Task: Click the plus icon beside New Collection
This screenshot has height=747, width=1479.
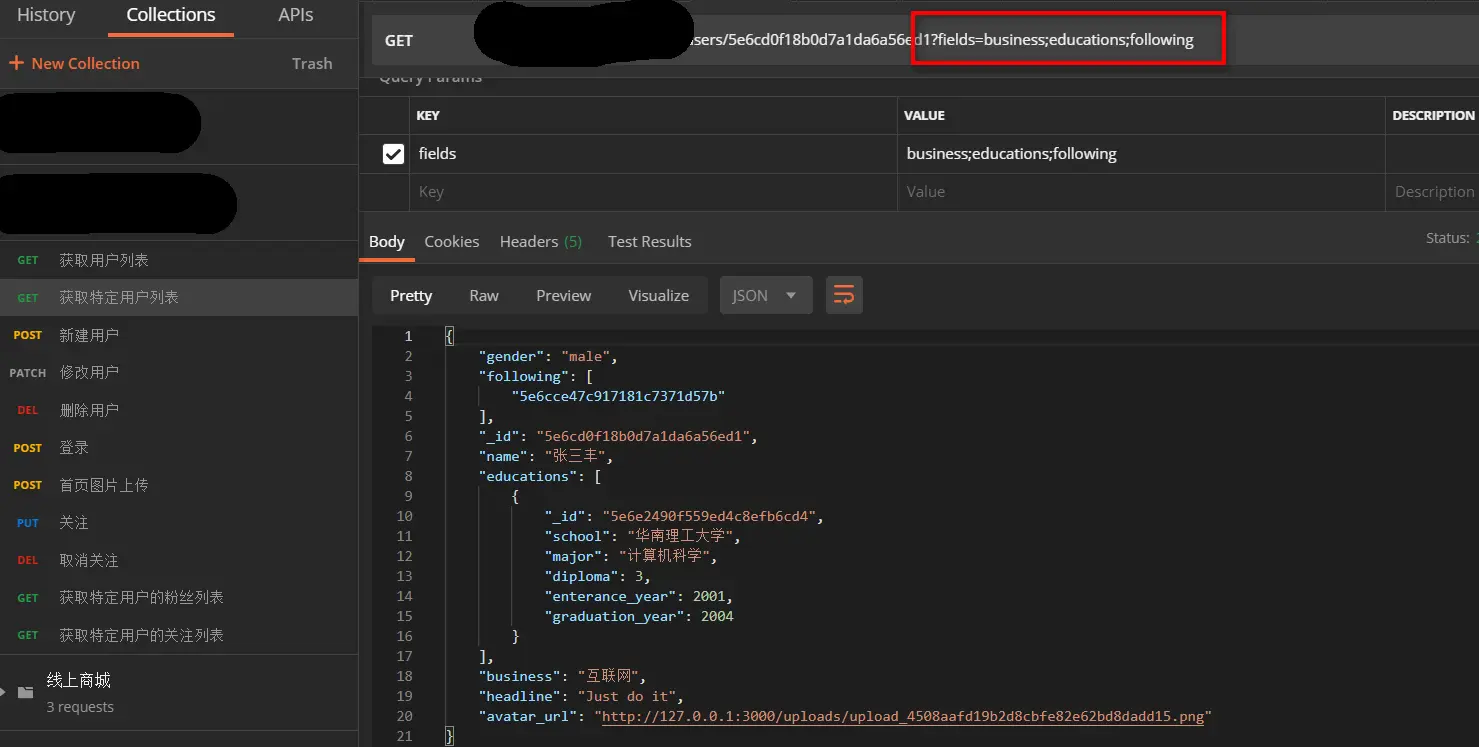Action: coord(16,63)
